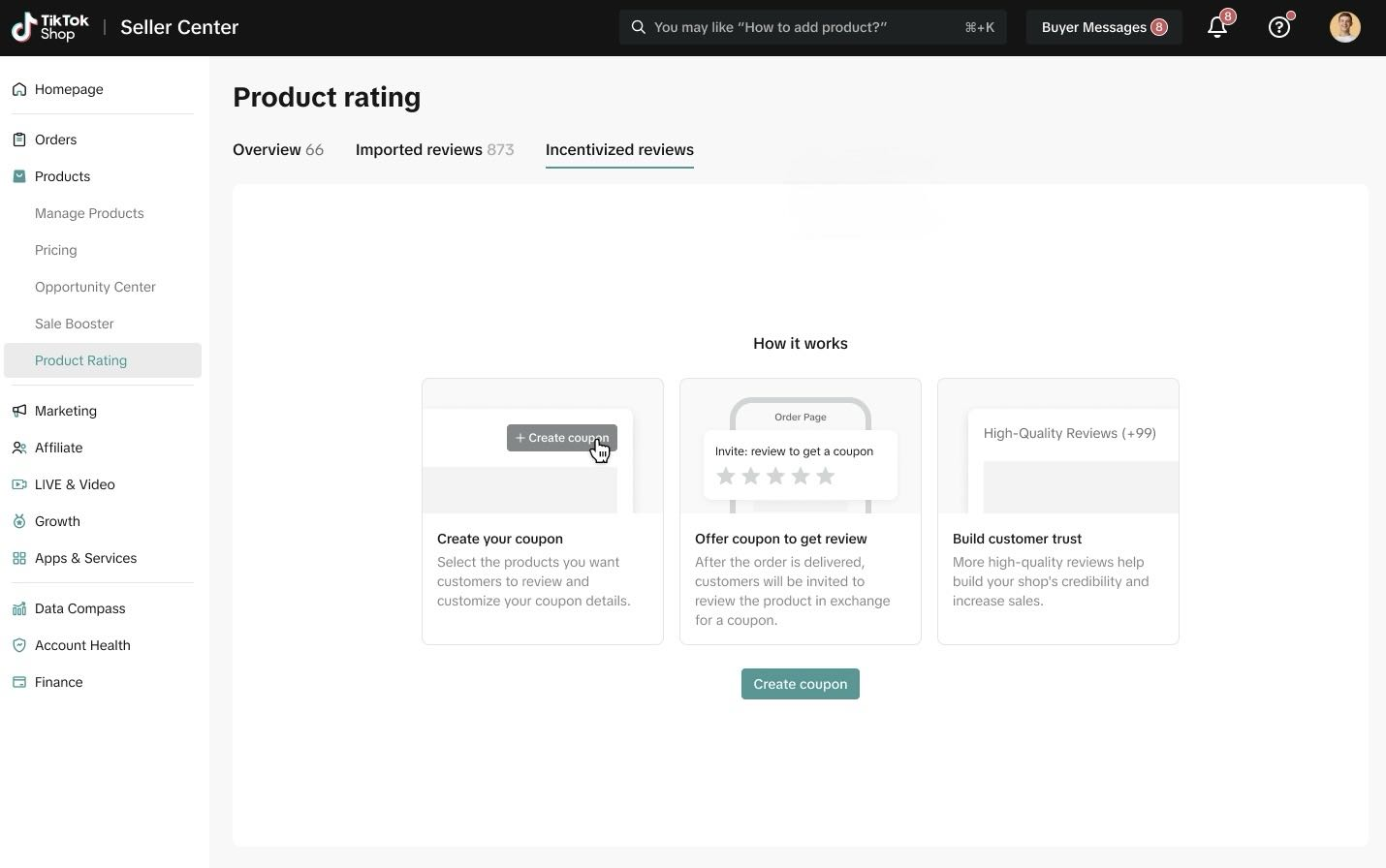Open Apps & Services
Image resolution: width=1386 pixels, height=868 pixels.
pyautogui.click(x=85, y=557)
